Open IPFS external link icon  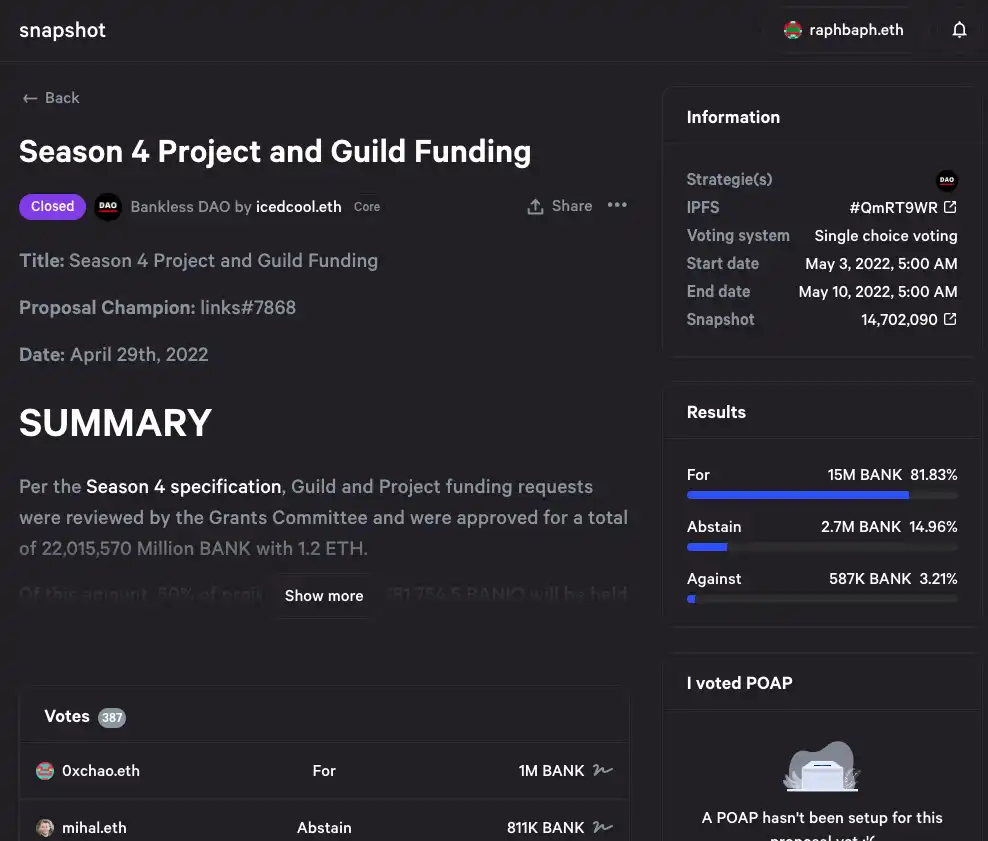pyautogui.click(x=950, y=207)
